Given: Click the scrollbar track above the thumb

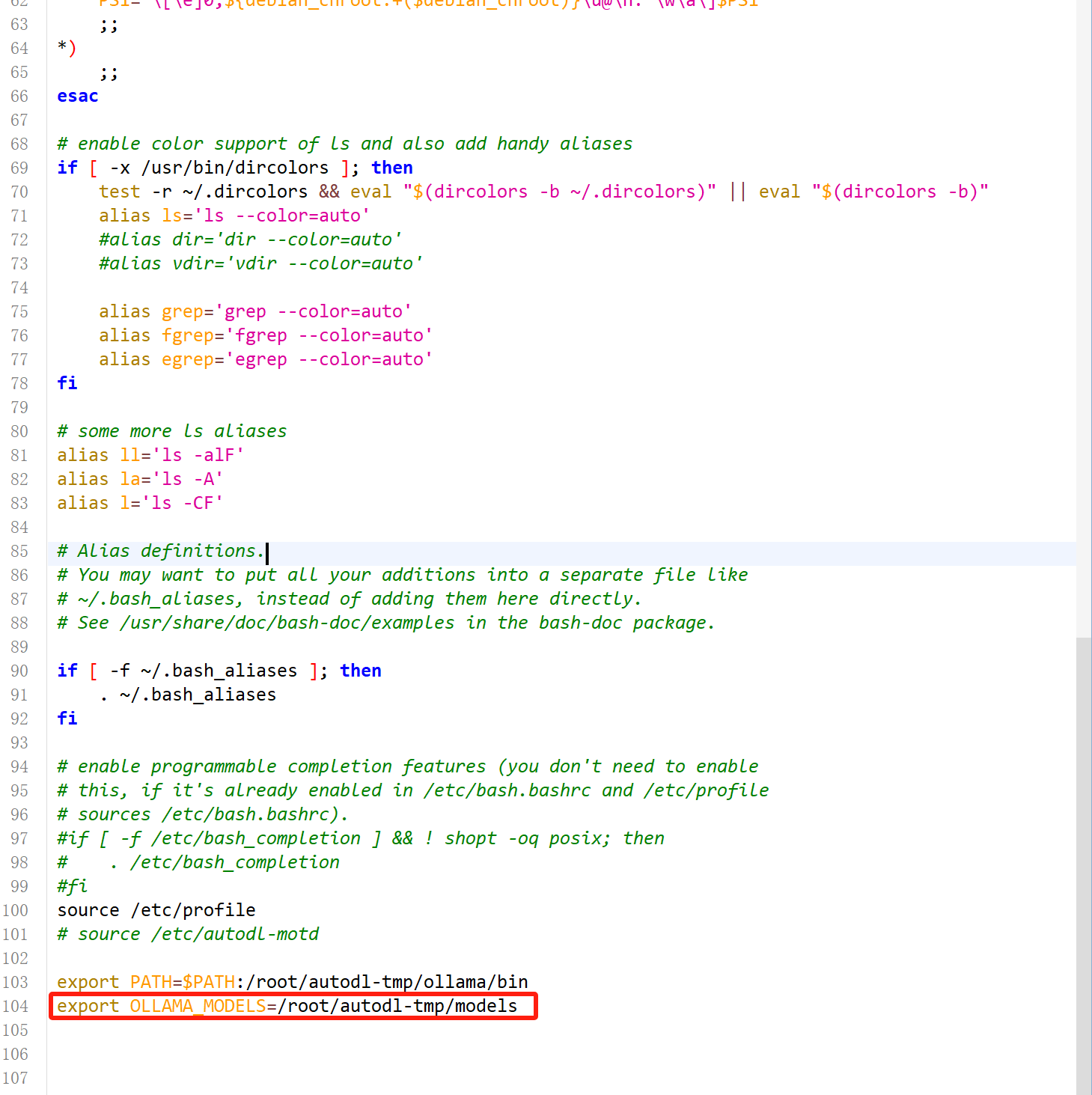Looking at the screenshot, I should pos(1084,319).
